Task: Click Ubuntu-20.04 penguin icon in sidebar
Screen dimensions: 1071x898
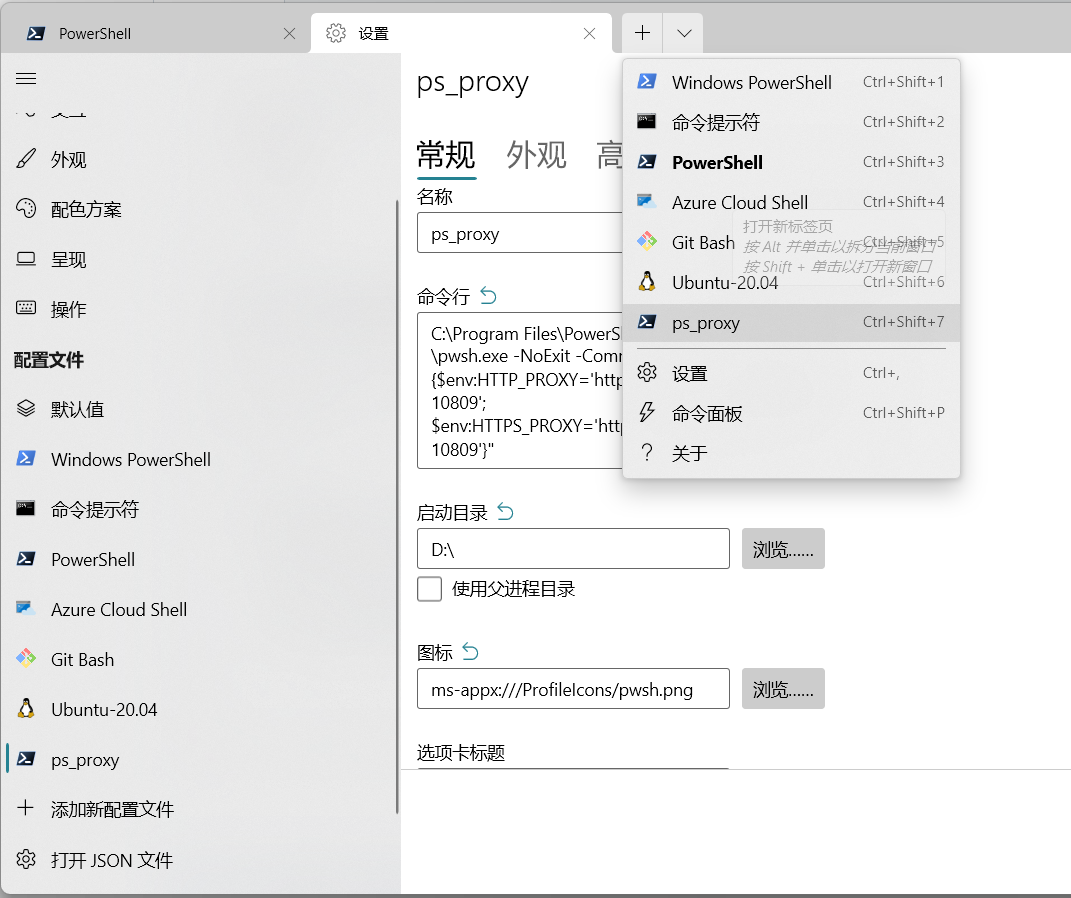Action: click(26, 708)
